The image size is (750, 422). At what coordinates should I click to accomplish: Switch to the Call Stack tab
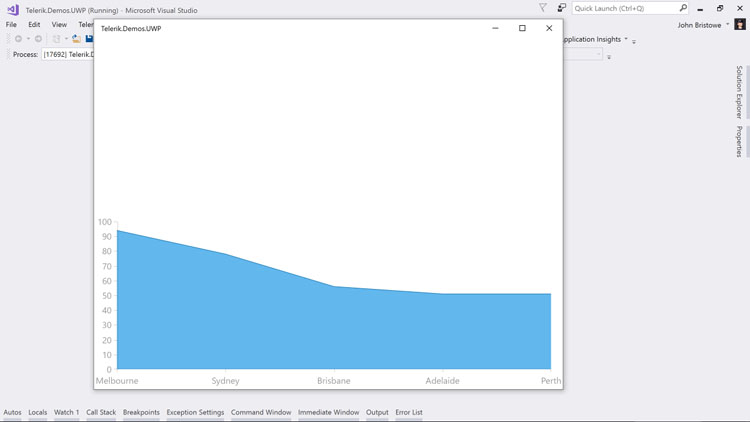pyautogui.click(x=101, y=412)
